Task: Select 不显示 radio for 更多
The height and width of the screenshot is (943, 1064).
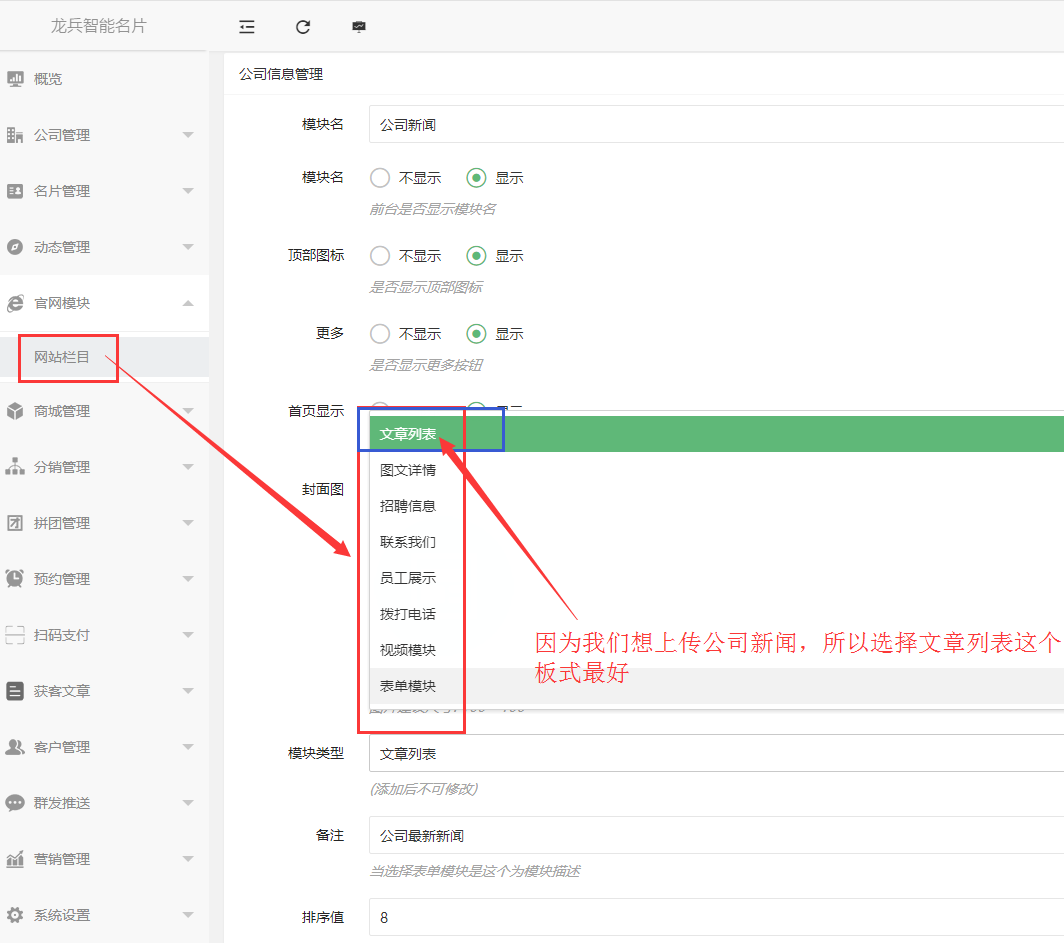Action: pos(380,334)
